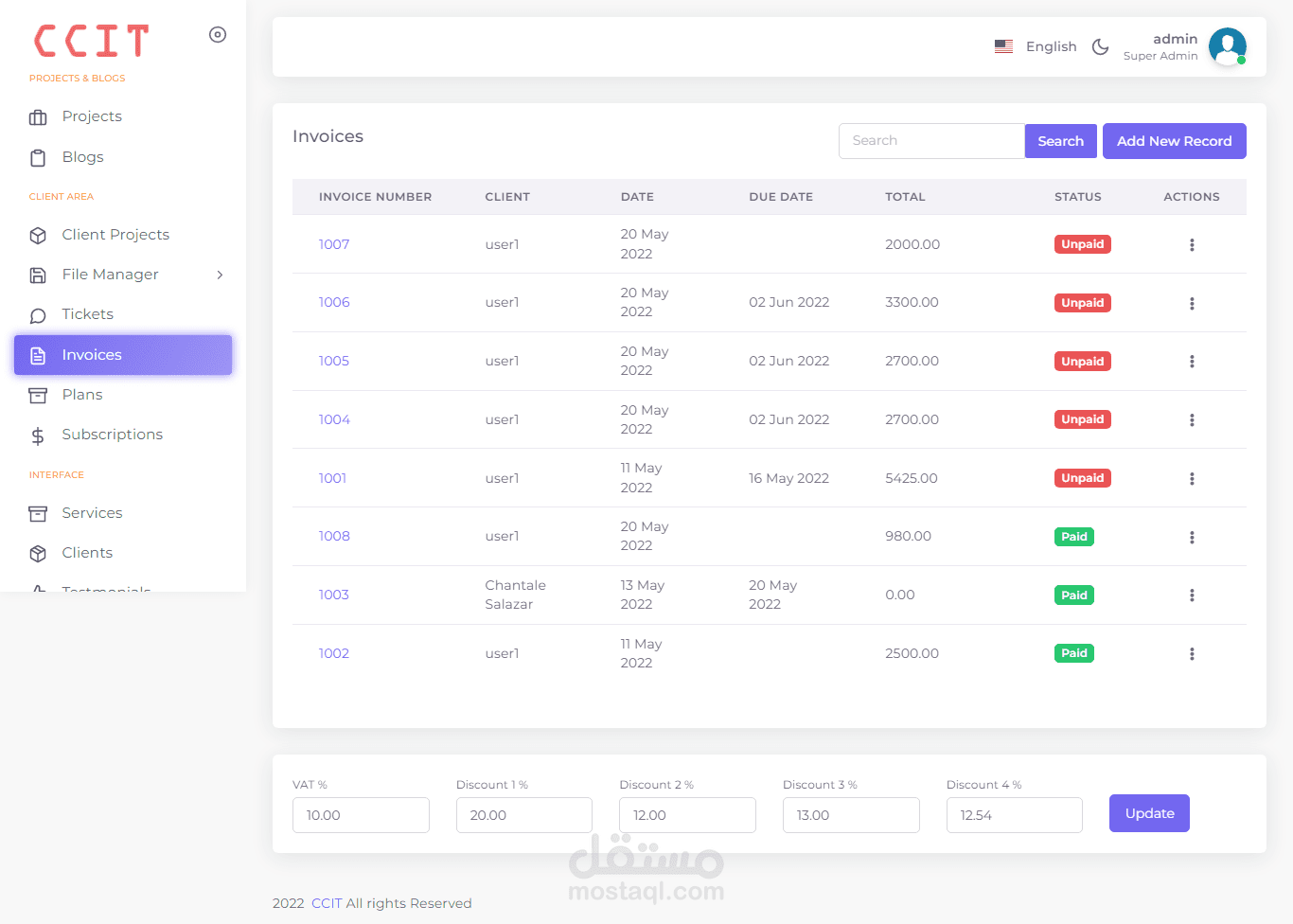Click the Discount 2 % input field
Viewport: 1293px width, 924px height.
(x=687, y=815)
